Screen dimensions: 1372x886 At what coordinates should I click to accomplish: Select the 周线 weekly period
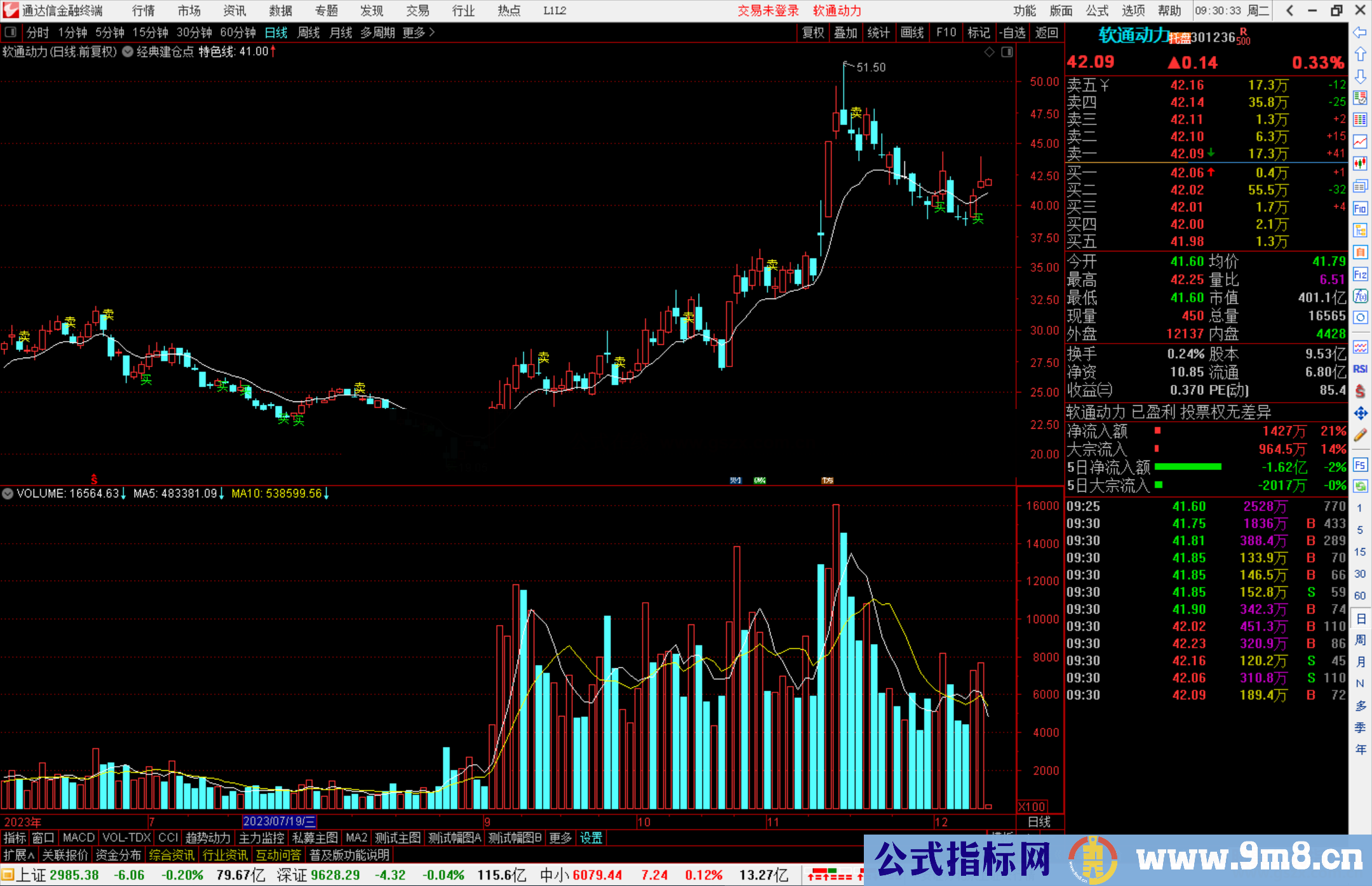point(309,32)
